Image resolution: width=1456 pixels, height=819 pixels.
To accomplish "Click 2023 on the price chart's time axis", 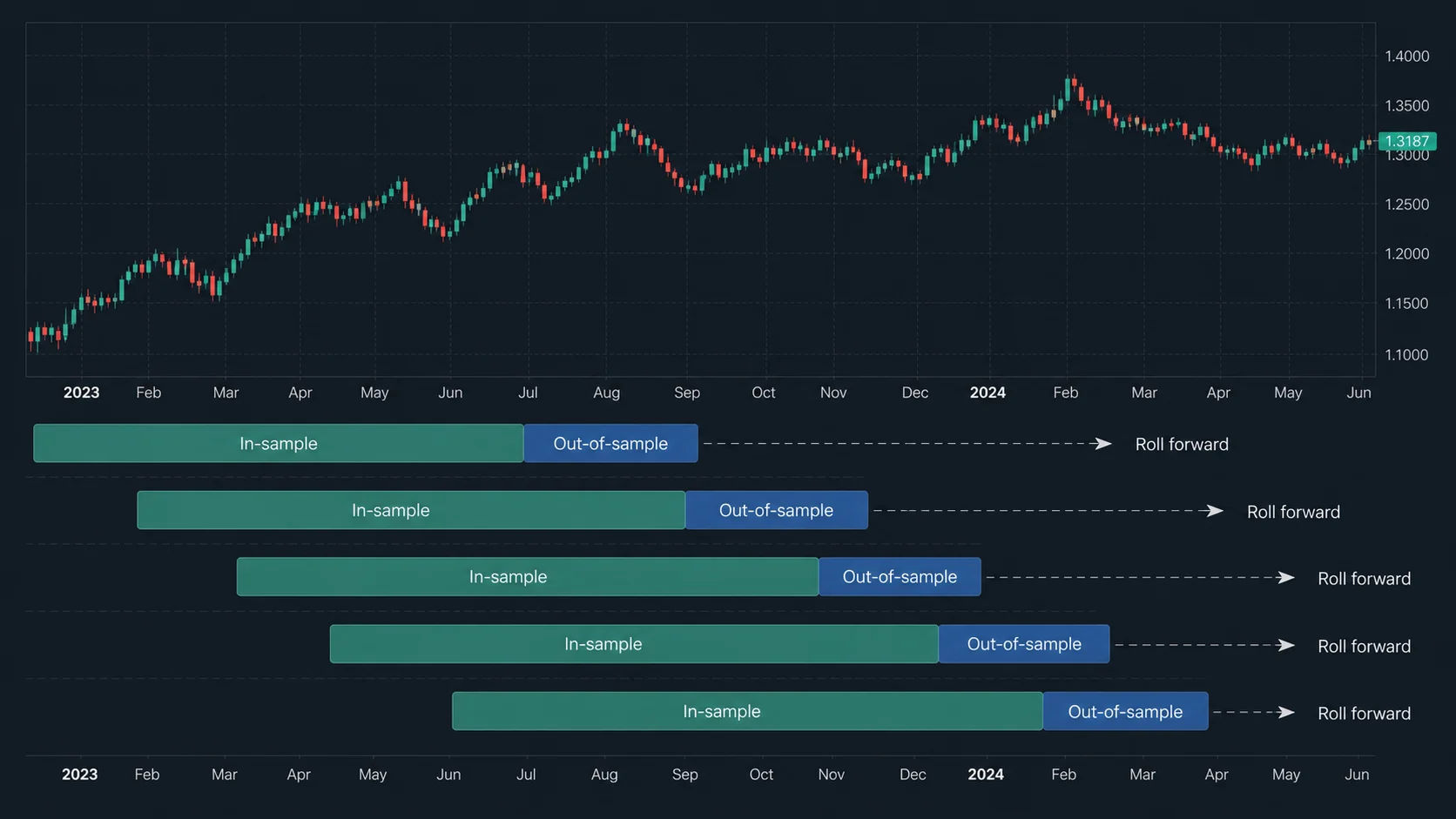I will point(81,393).
